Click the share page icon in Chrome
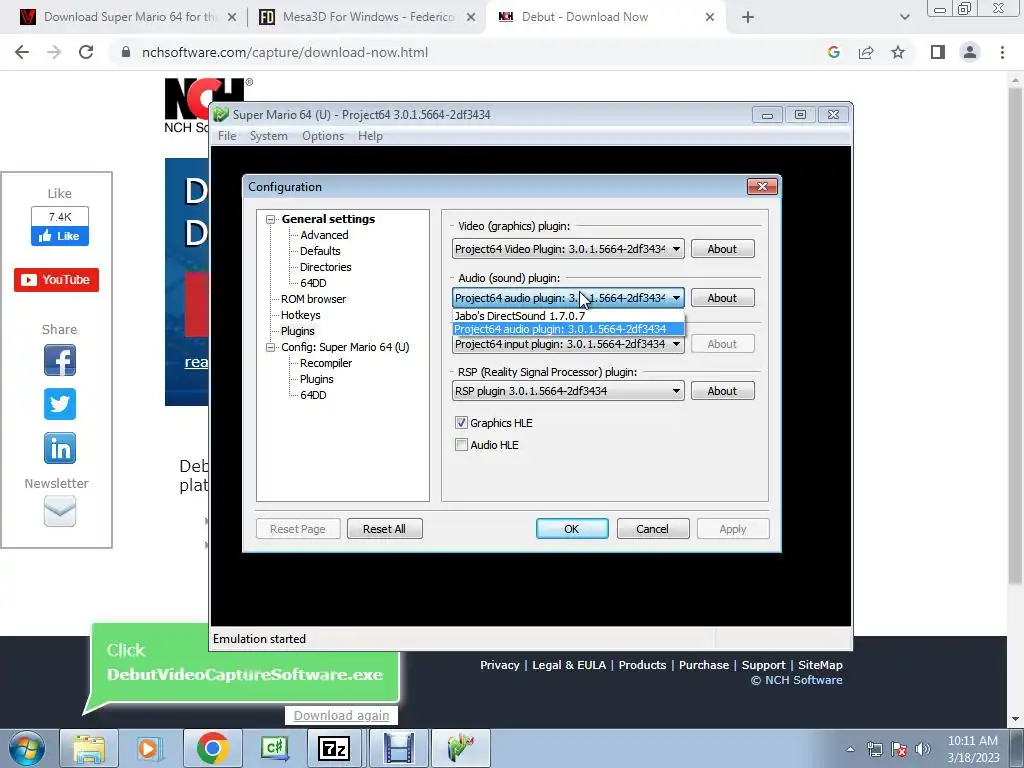Viewport: 1024px width, 768px height. point(866,52)
